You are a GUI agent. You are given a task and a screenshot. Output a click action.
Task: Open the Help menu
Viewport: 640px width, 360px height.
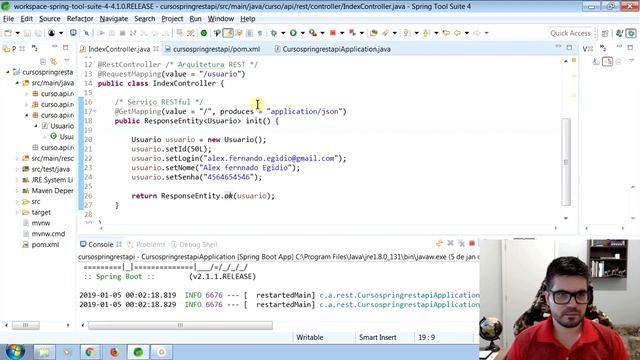[x=247, y=19]
